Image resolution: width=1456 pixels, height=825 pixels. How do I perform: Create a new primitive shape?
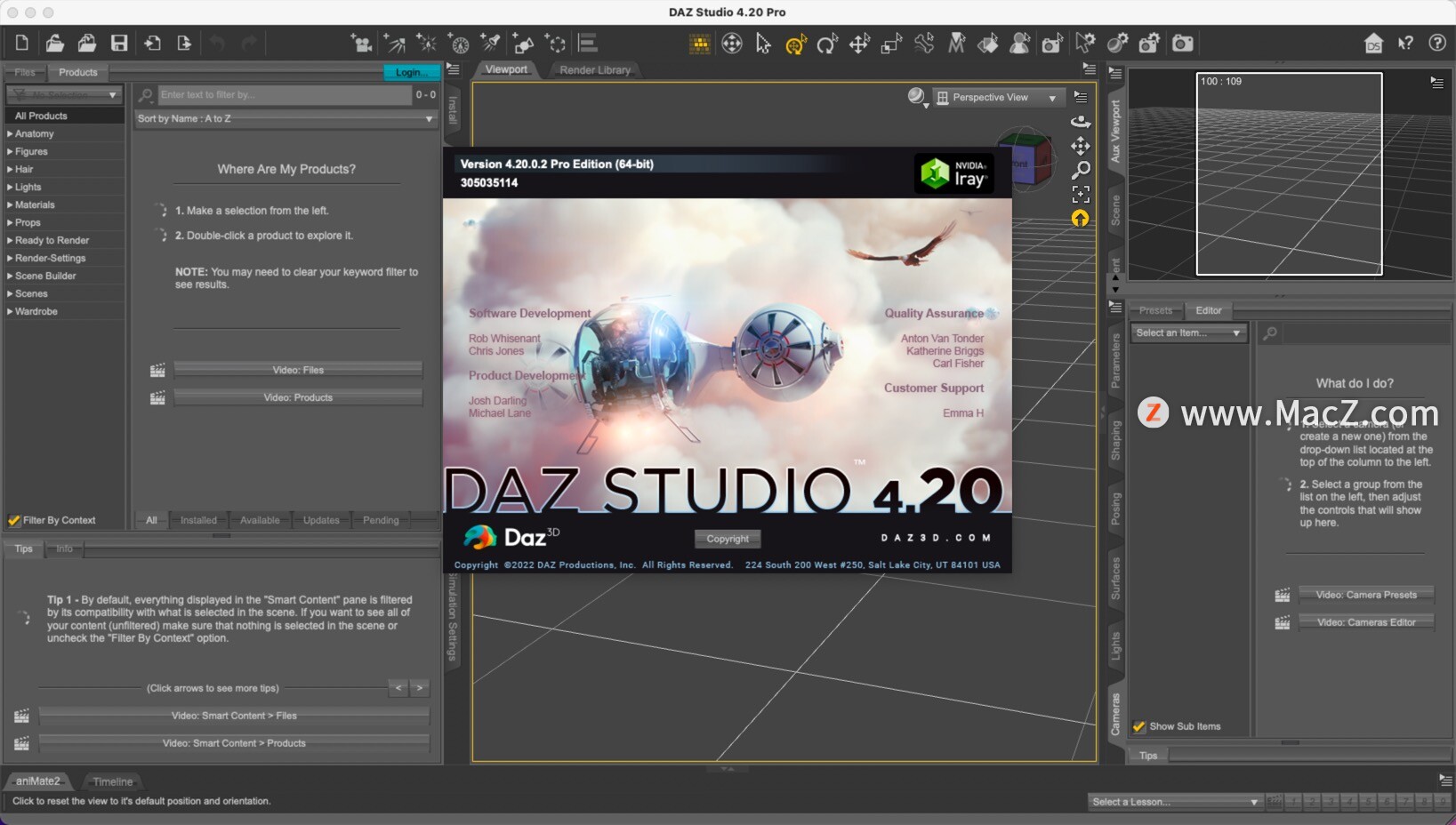(x=523, y=43)
